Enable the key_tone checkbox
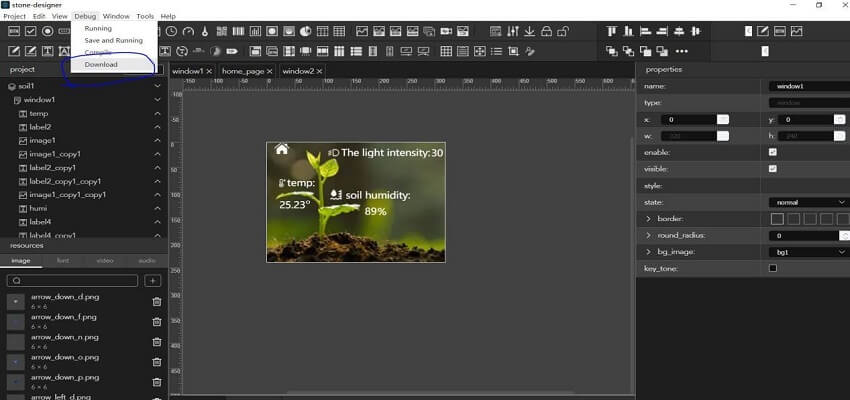The width and height of the screenshot is (850, 400). point(772,268)
